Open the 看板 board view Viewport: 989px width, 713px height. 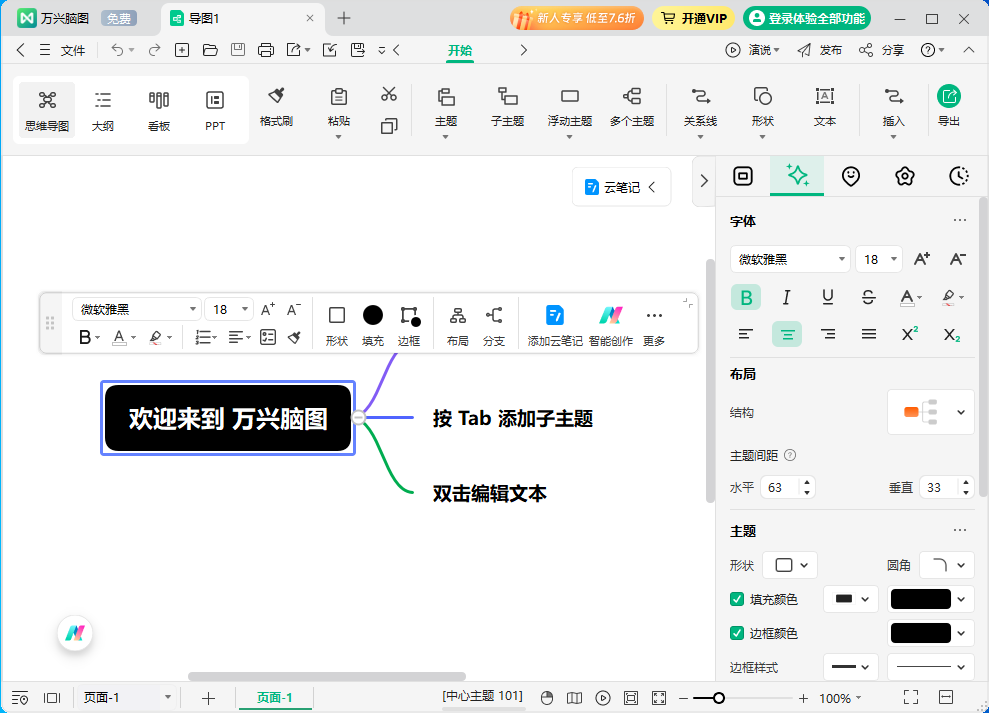tap(158, 109)
